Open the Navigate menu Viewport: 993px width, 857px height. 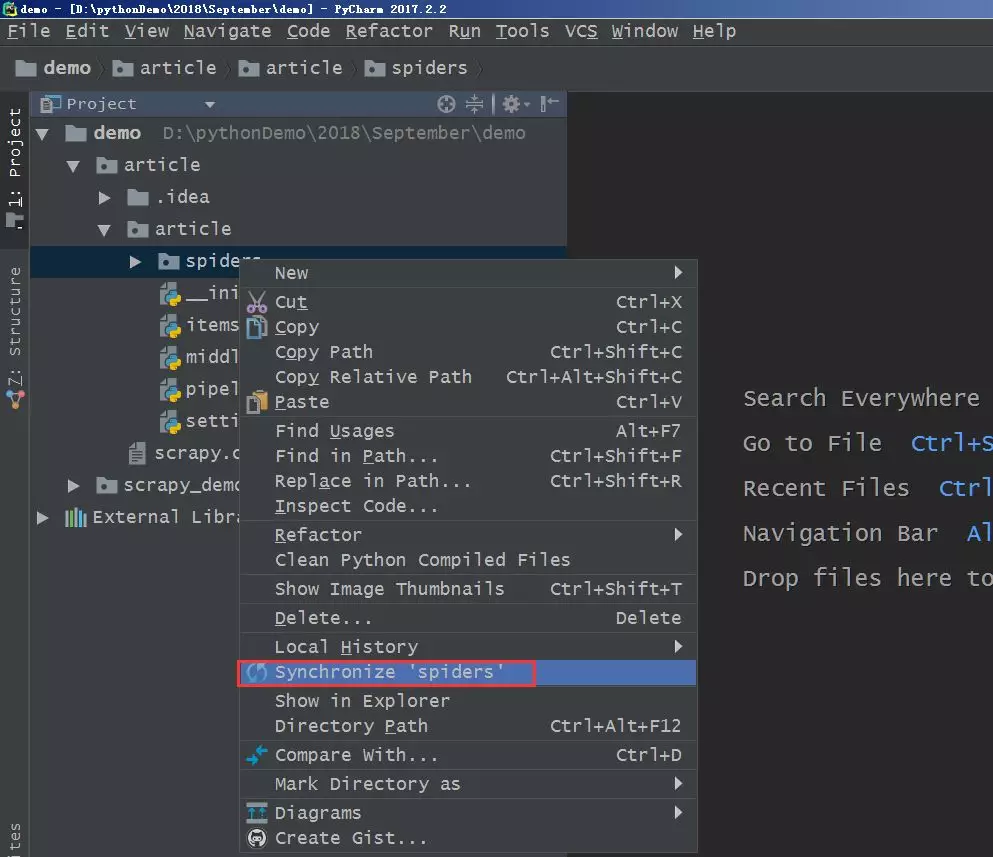(227, 31)
